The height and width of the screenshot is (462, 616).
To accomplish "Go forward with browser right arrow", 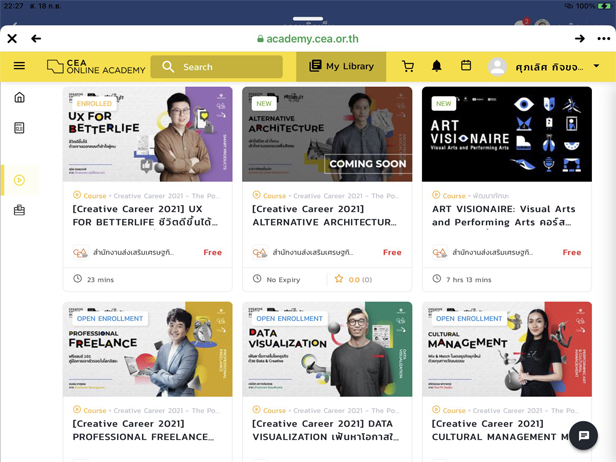I will pyautogui.click(x=579, y=38).
